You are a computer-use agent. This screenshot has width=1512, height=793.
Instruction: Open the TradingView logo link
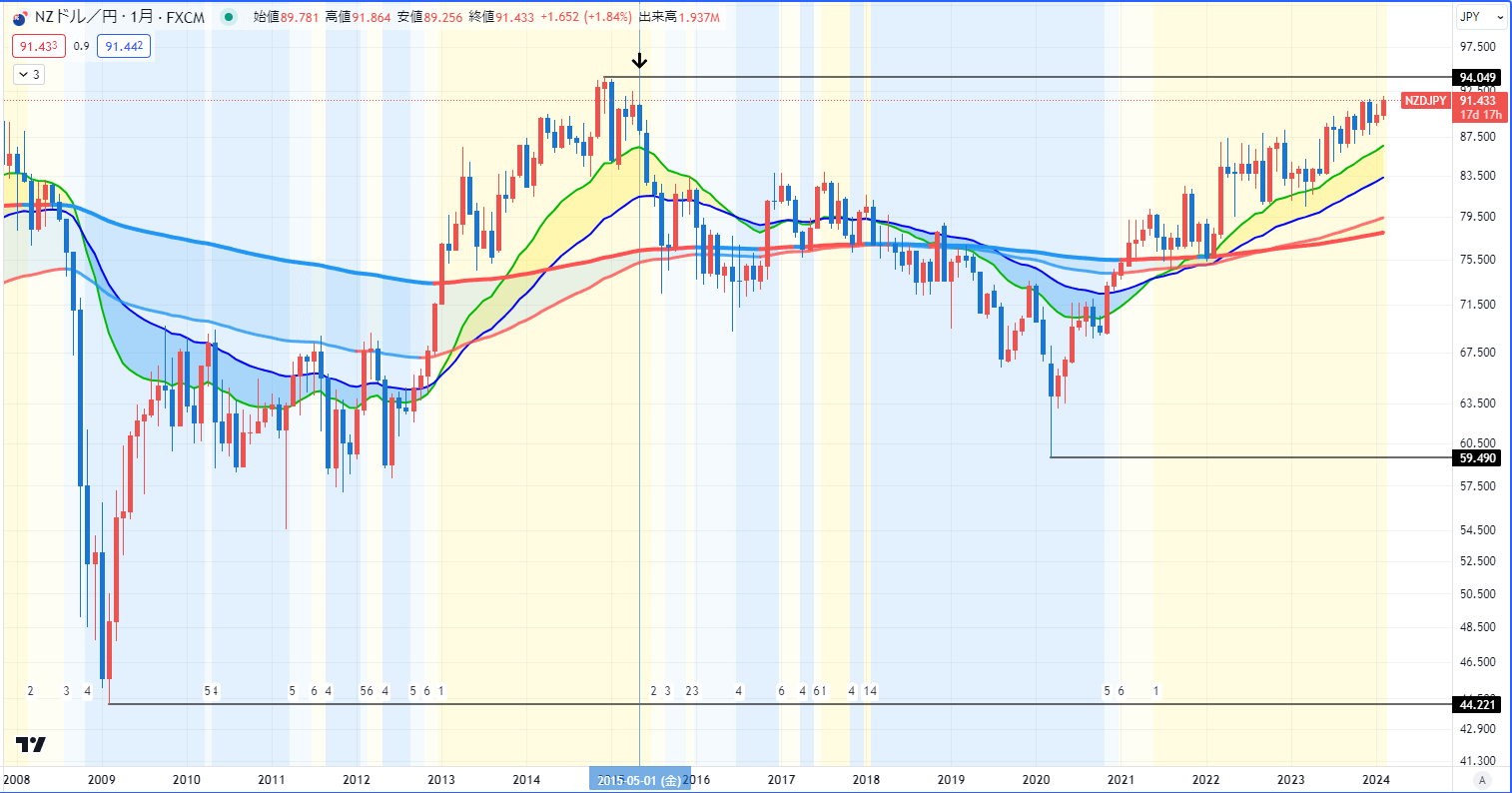coord(31,745)
